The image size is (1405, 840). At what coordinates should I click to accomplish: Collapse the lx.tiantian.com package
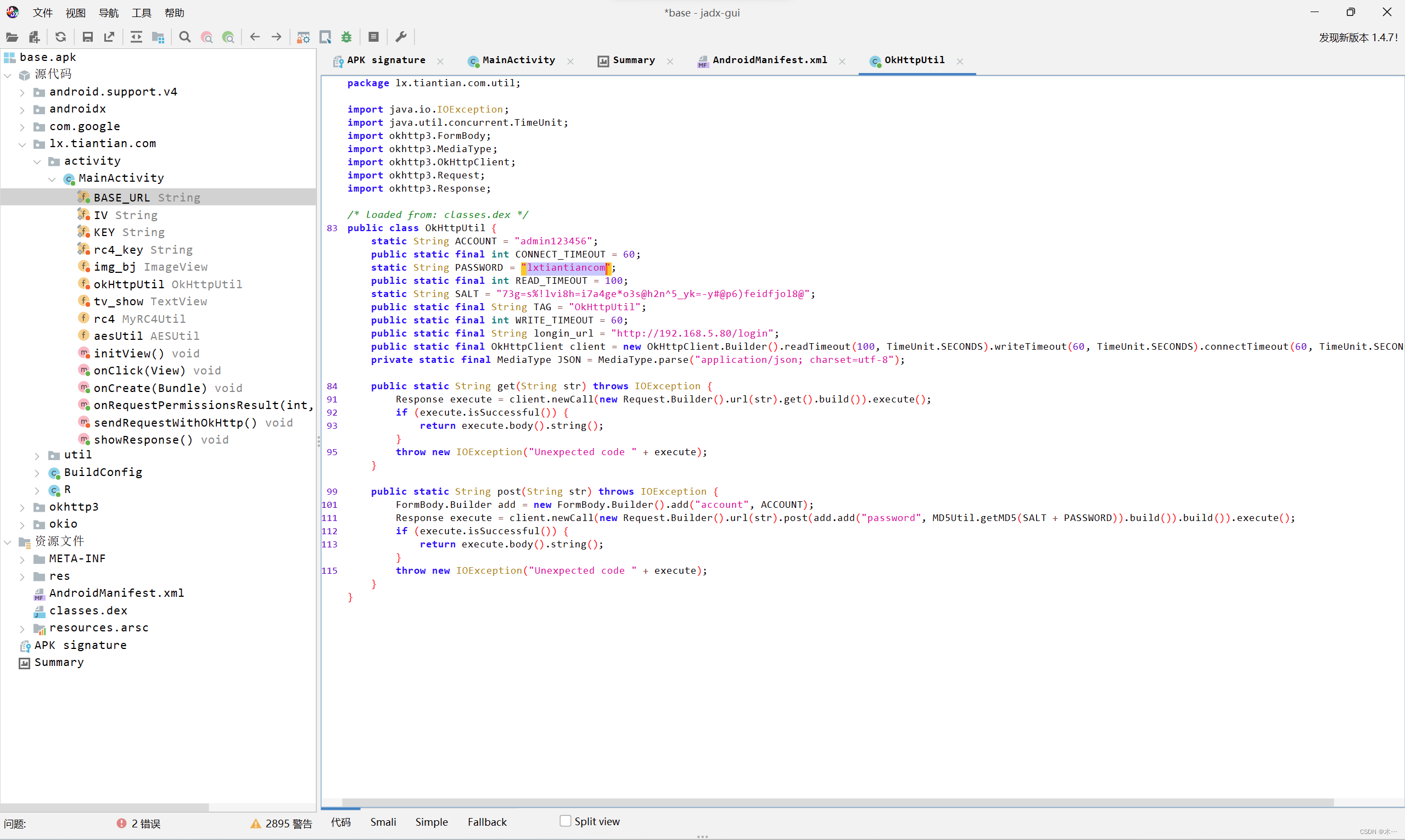[x=22, y=144]
